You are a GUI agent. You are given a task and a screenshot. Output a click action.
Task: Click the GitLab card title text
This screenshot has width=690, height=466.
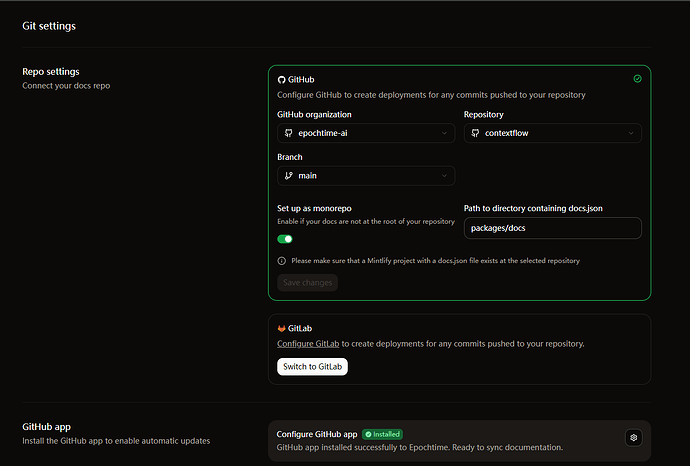coord(300,328)
